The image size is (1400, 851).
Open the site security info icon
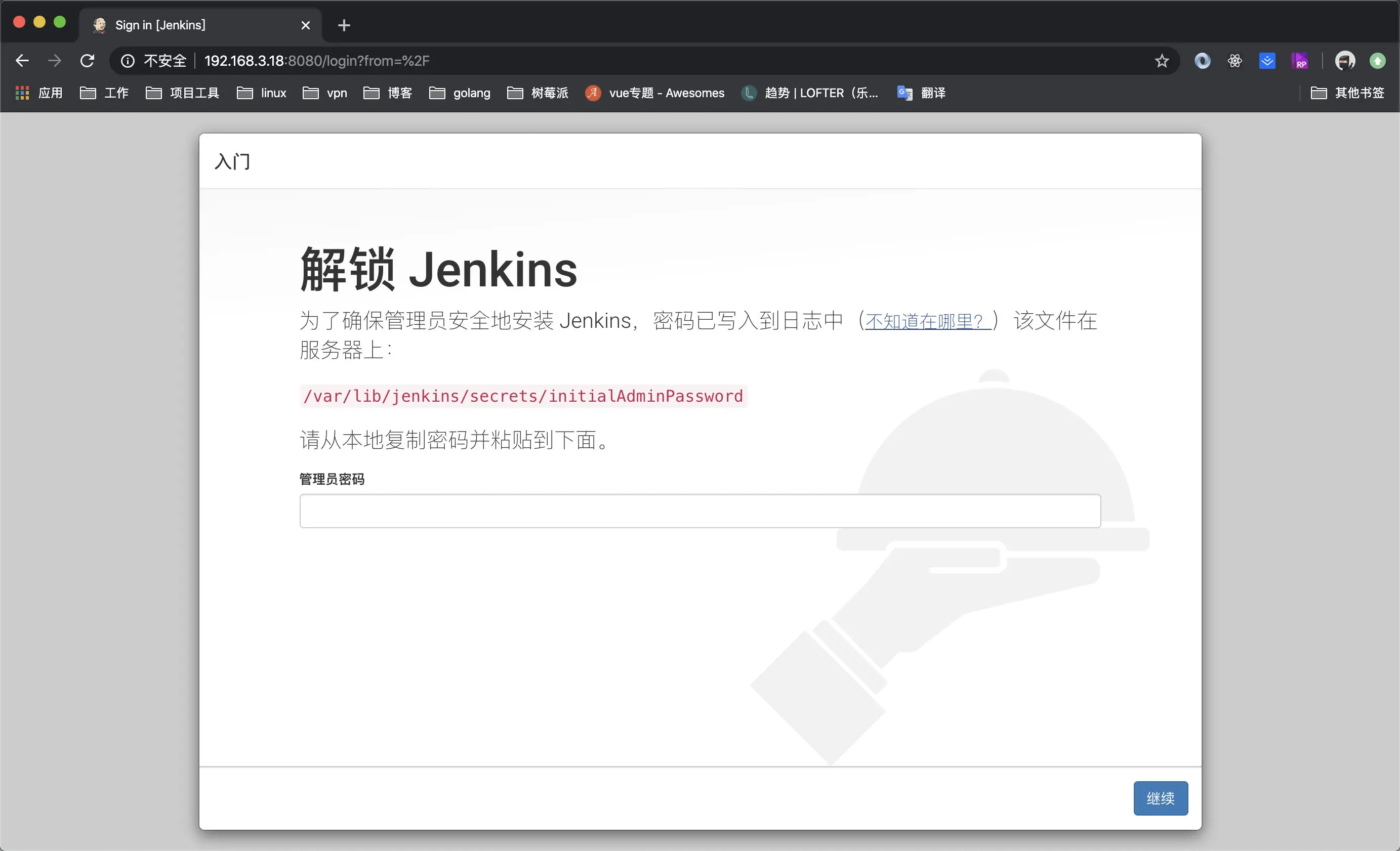(128, 61)
